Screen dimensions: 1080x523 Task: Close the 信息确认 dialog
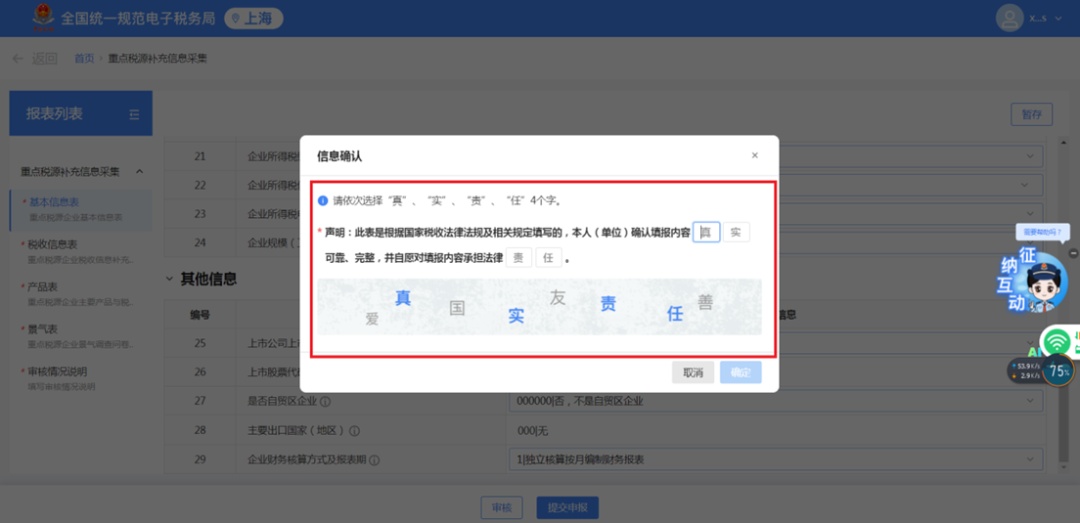click(755, 156)
